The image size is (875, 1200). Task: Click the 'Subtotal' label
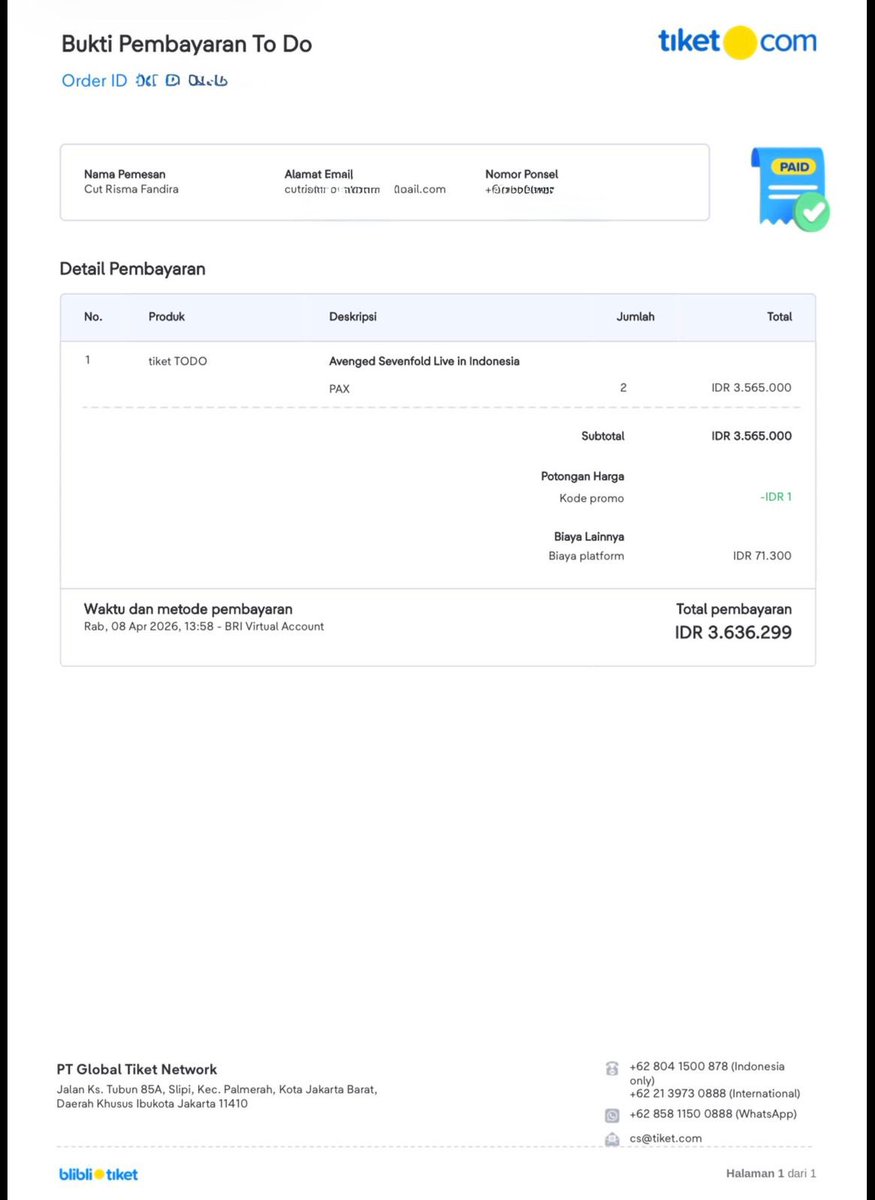tap(603, 436)
